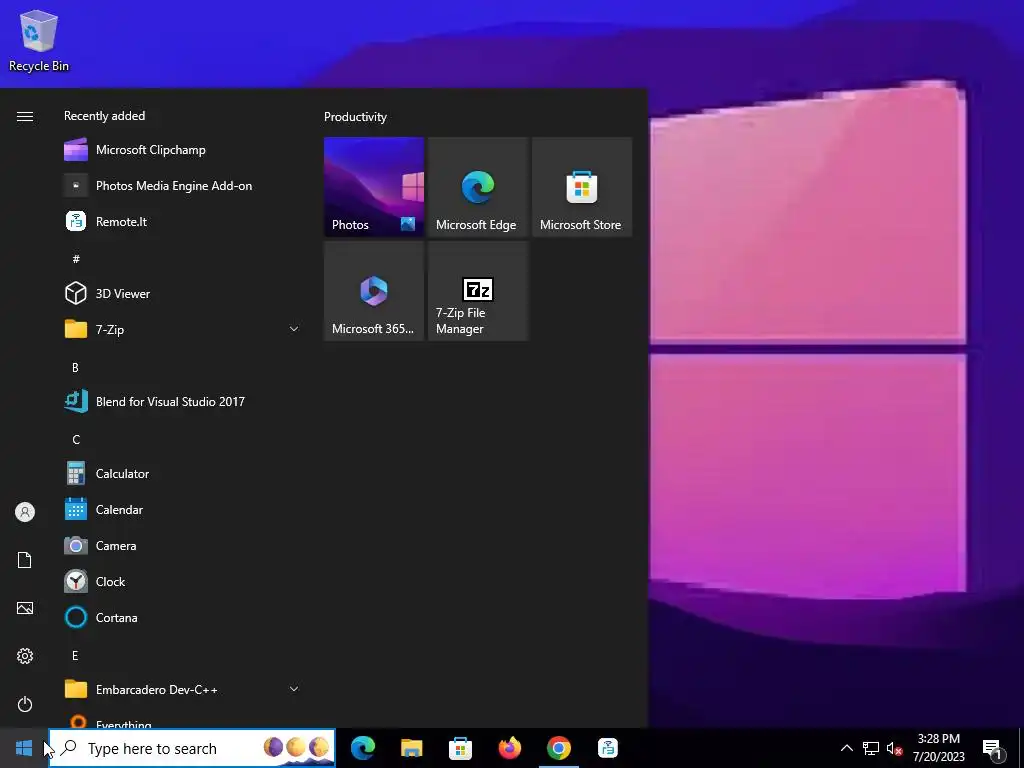Open the Clock app
Image resolution: width=1024 pixels, height=768 pixels.
tap(183, 581)
